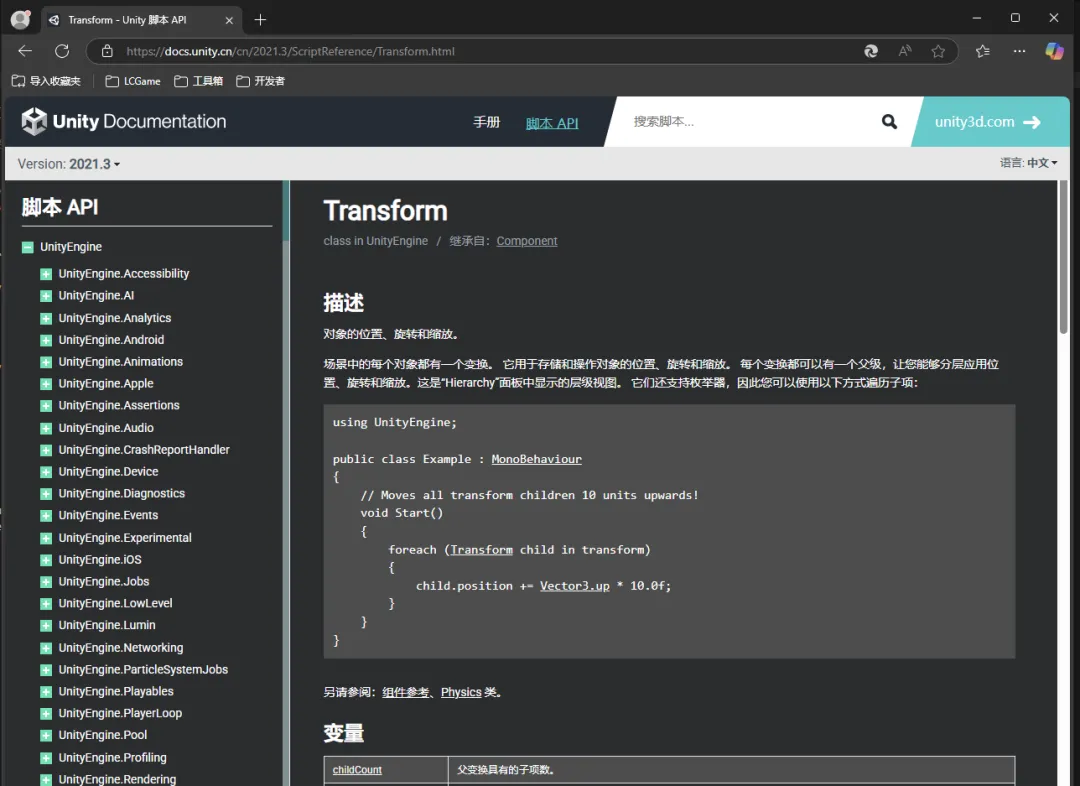Image resolution: width=1080 pixels, height=786 pixels.
Task: Expand the UnityEngine.AI node
Action: 46,296
